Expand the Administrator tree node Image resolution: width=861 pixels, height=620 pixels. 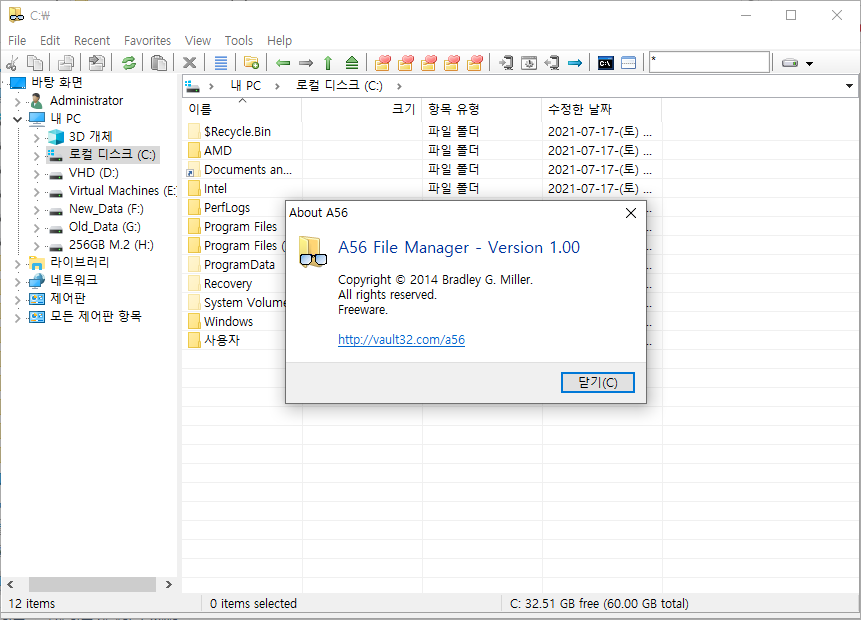click(18, 102)
